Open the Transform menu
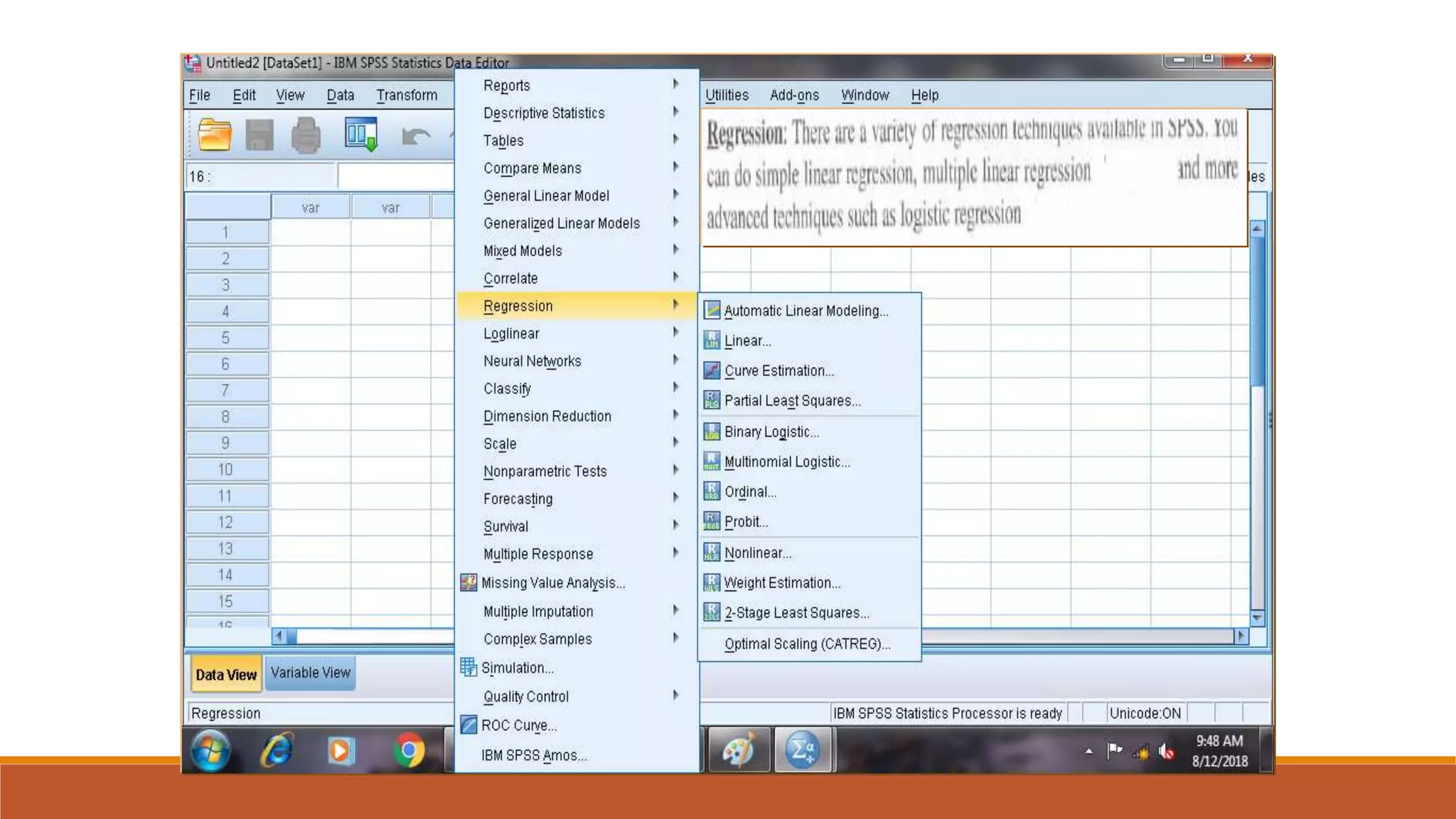The height and width of the screenshot is (819, 1456). (407, 95)
